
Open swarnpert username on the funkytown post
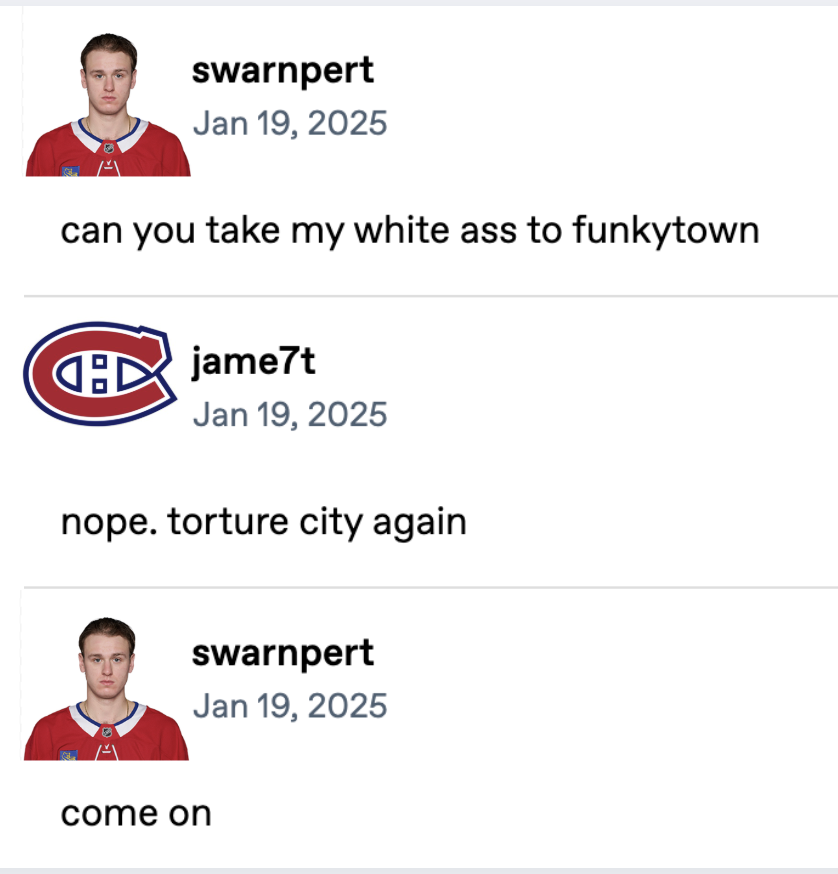[x=283, y=71]
